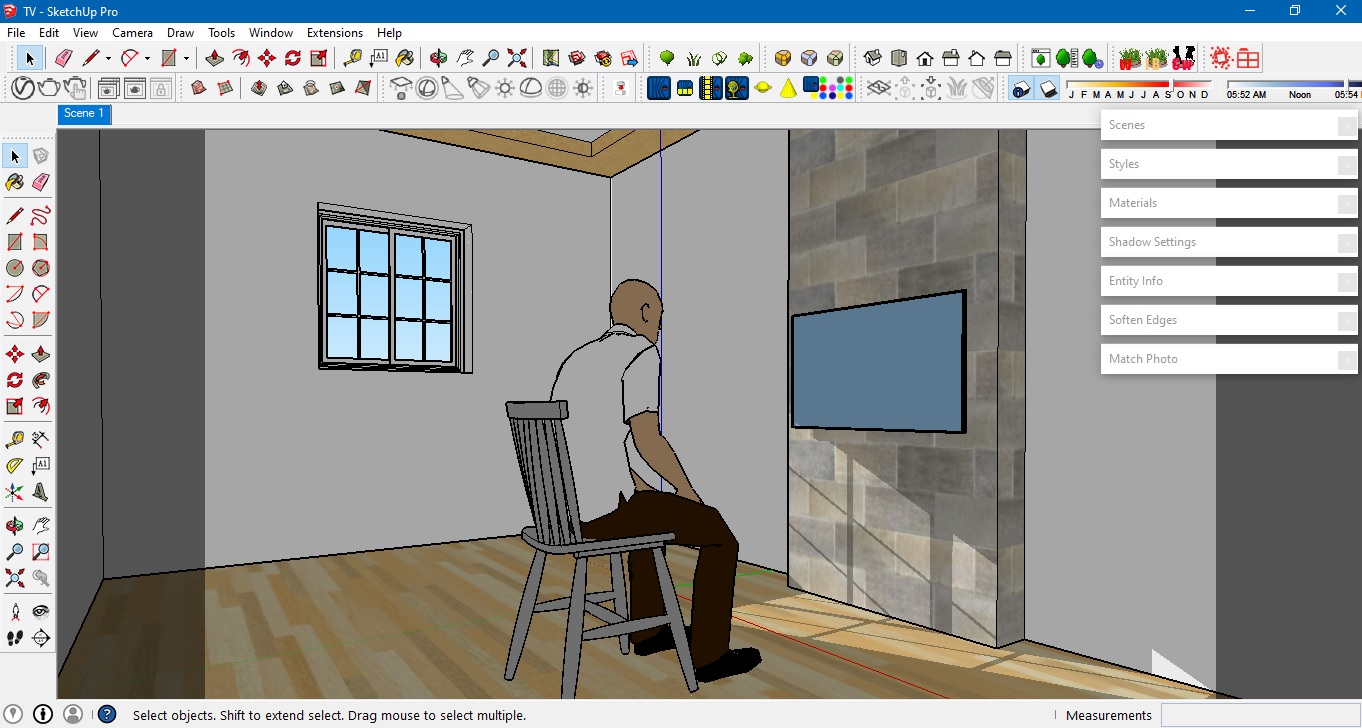Open the Arc tool dropdown arrow
Screen dimensions: 1362x728
[x=147, y=58]
